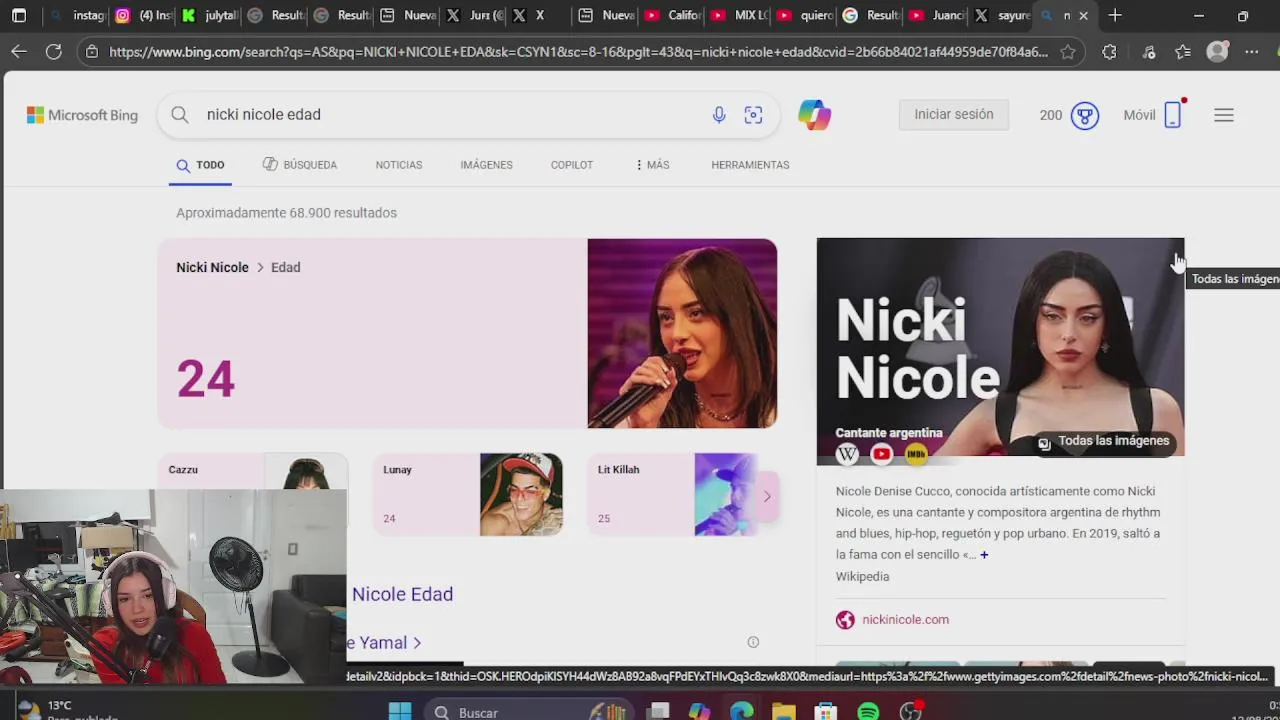The height and width of the screenshot is (720, 1280).
Task: Open nickinicole.com website link
Action: [905, 620]
